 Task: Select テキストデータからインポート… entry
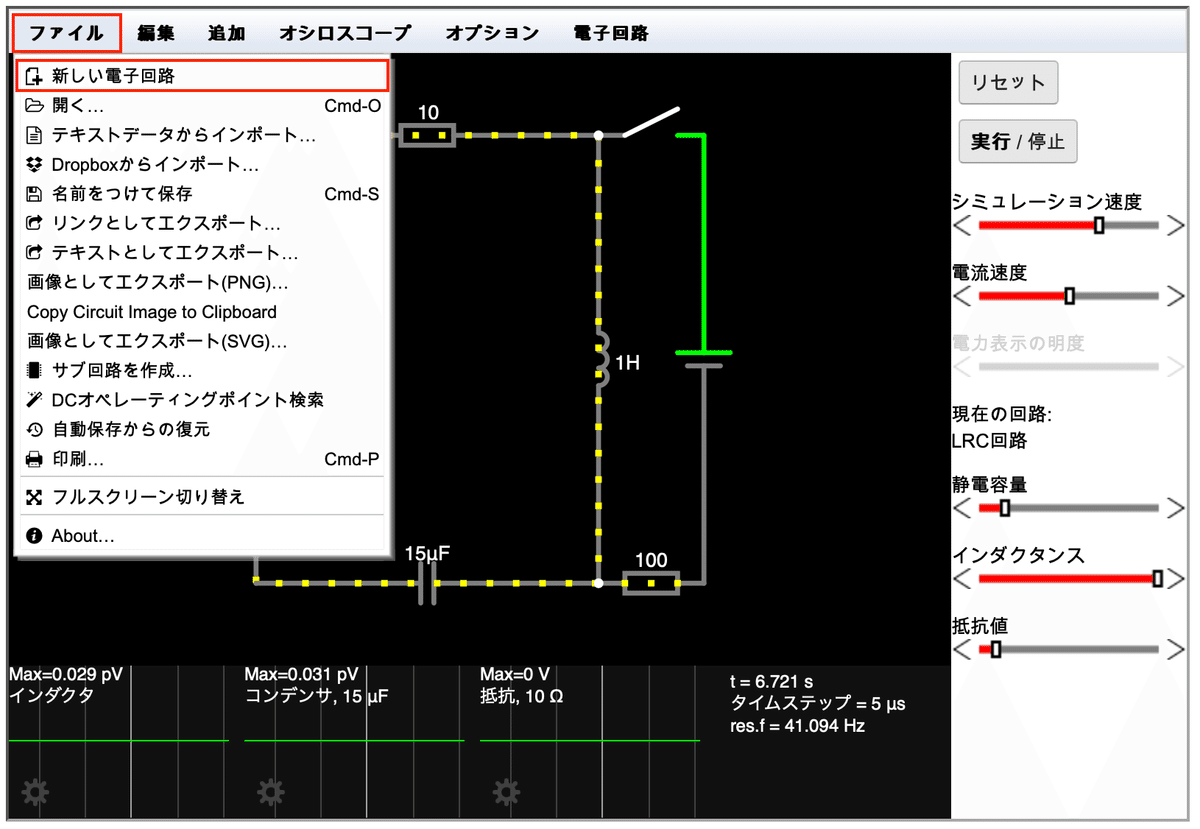tap(202, 135)
